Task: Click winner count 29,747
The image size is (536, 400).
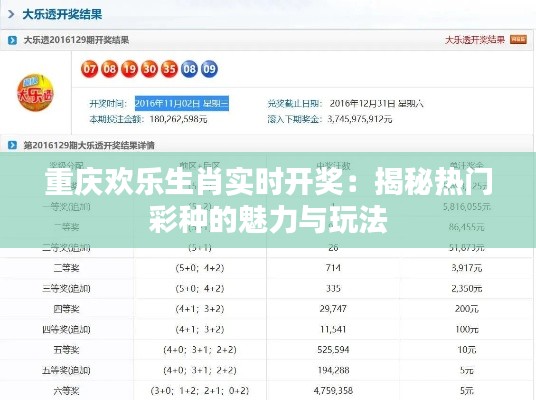Action: (x=333, y=309)
